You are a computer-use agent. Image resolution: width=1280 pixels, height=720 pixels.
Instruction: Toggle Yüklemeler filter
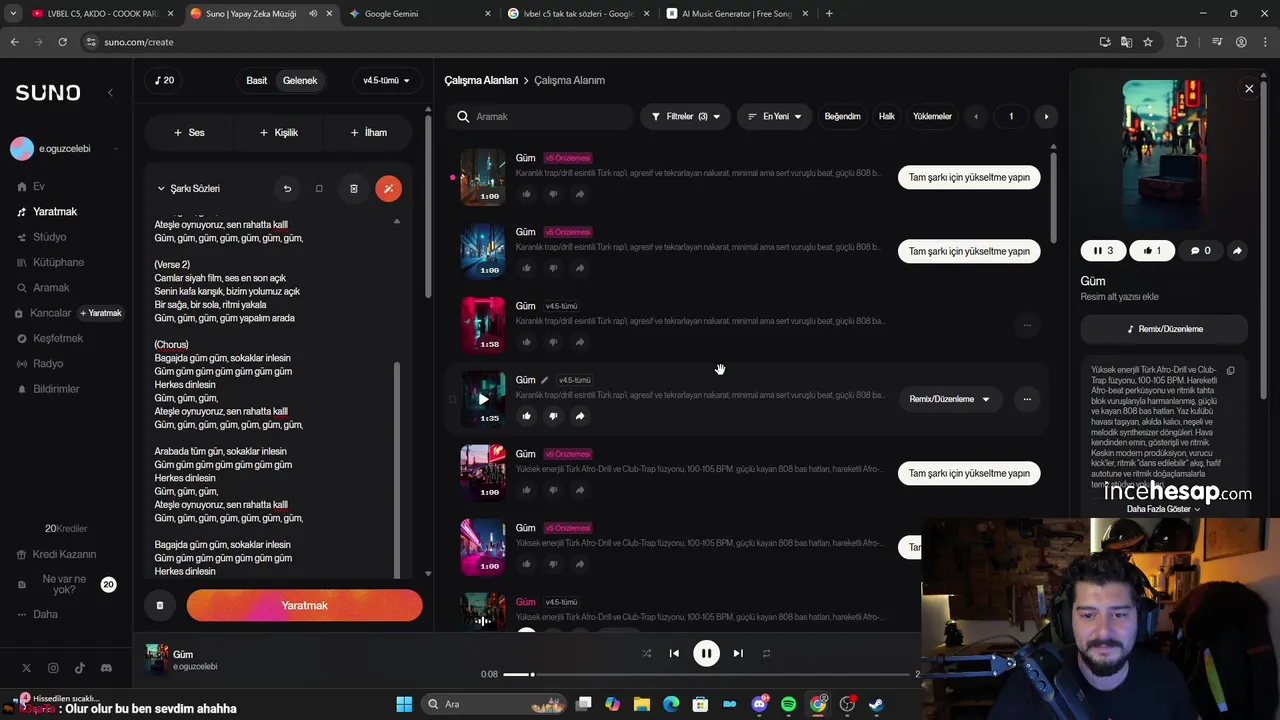coord(932,116)
